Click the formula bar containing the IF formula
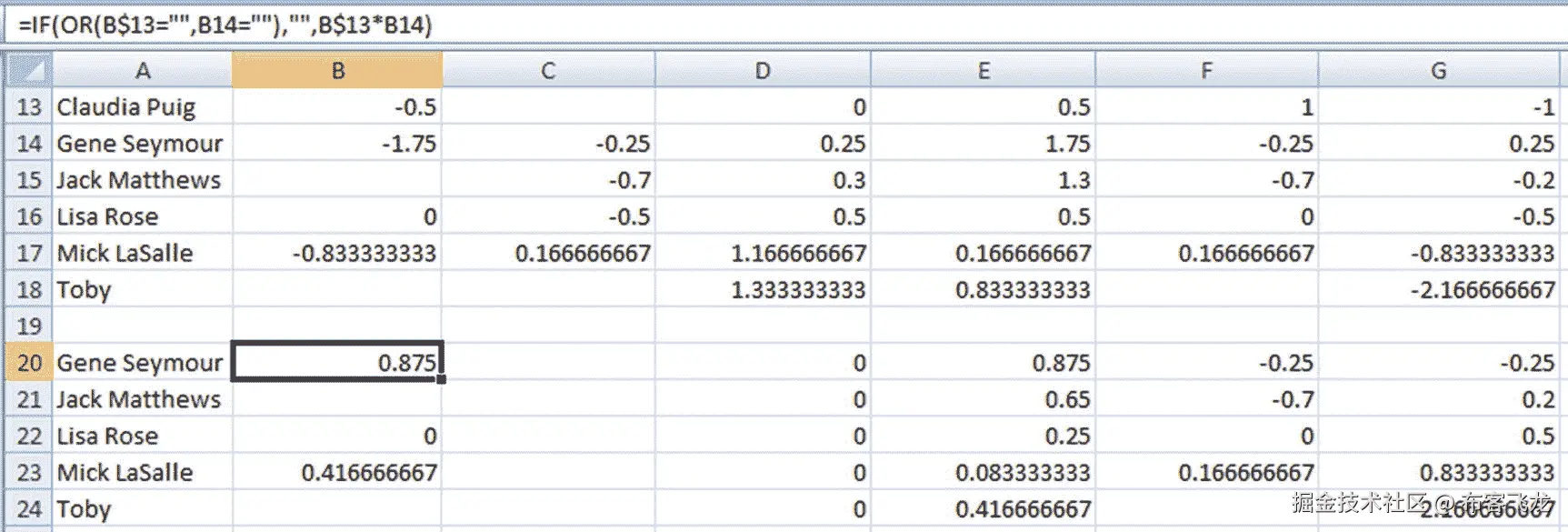This screenshot has height=532, width=1568. pyautogui.click(x=786, y=25)
